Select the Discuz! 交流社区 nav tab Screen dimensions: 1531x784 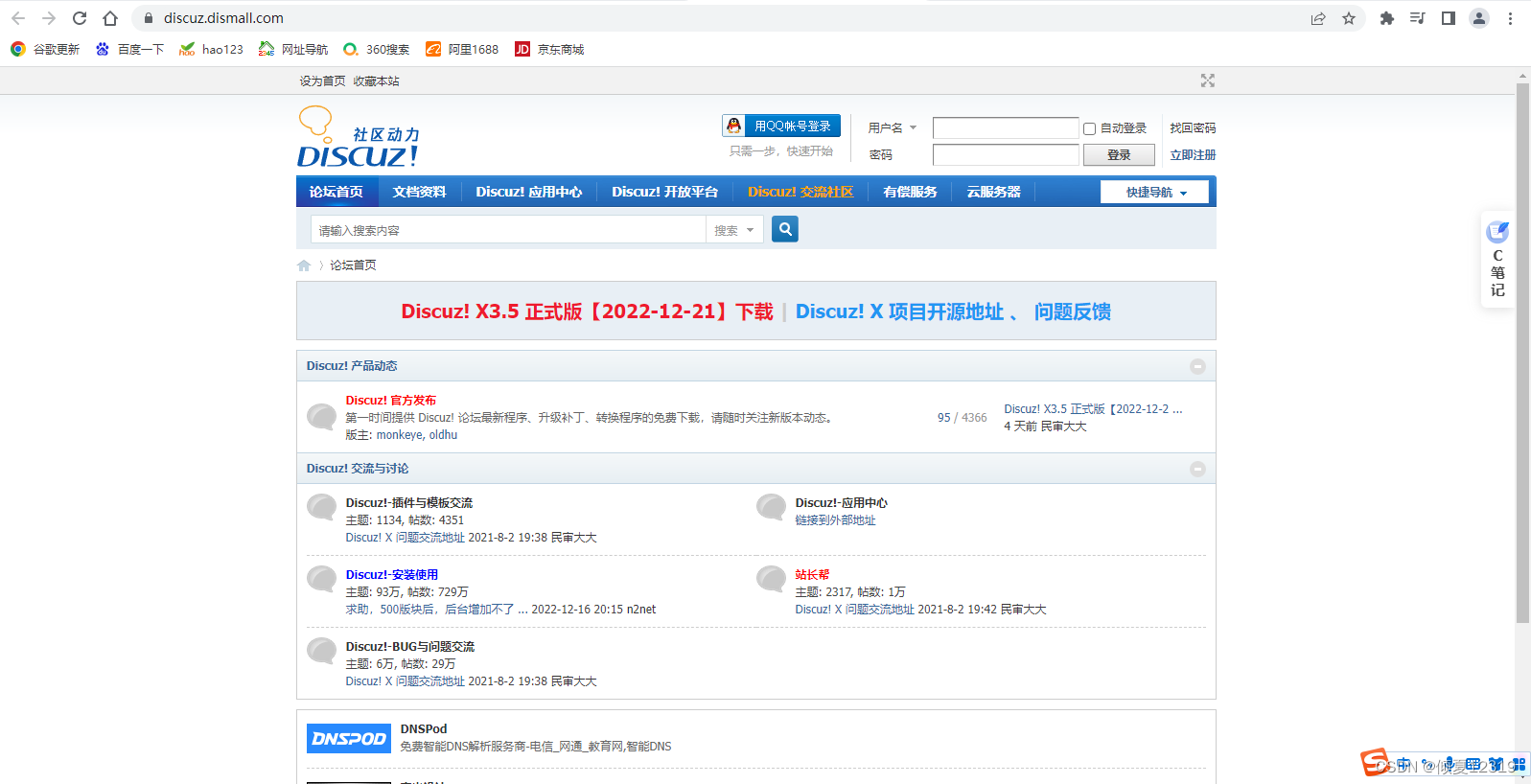pyautogui.click(x=800, y=192)
